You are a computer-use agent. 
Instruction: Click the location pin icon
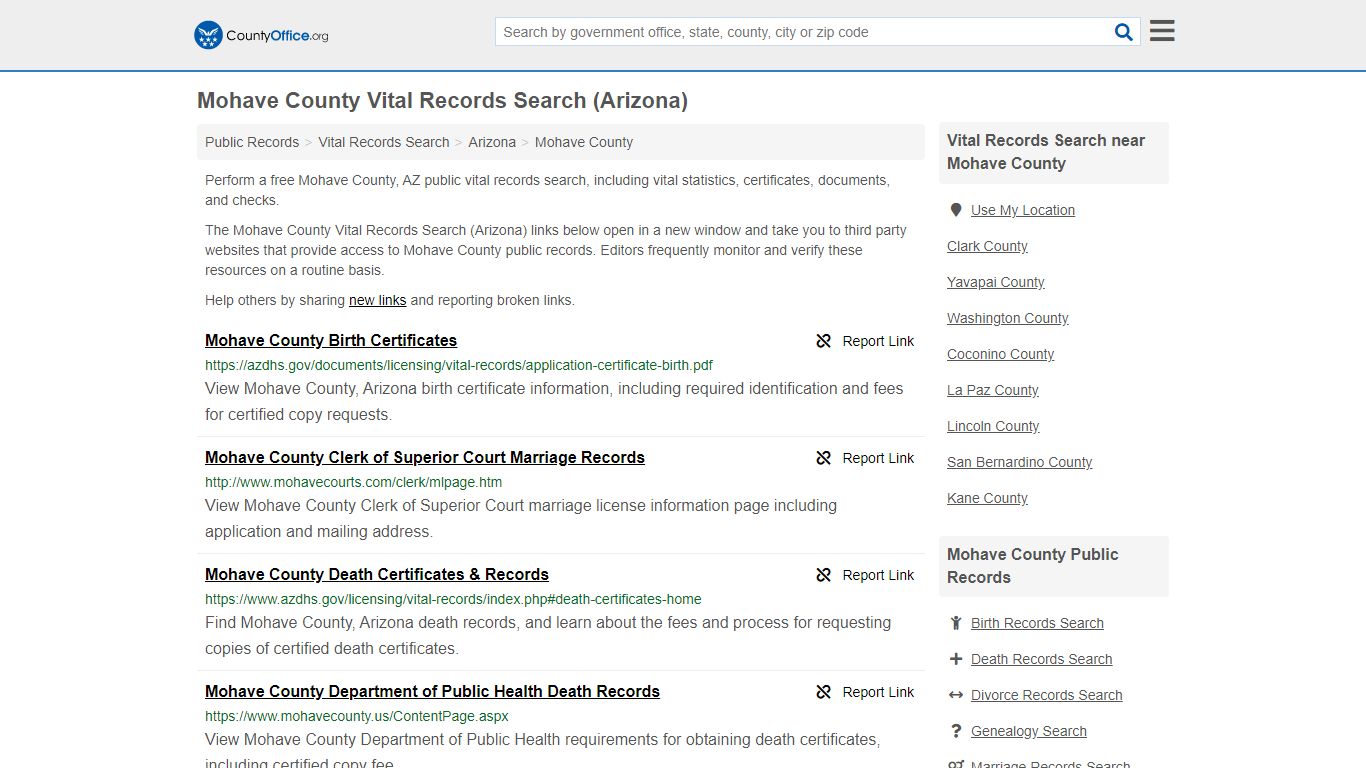pyautogui.click(x=956, y=210)
